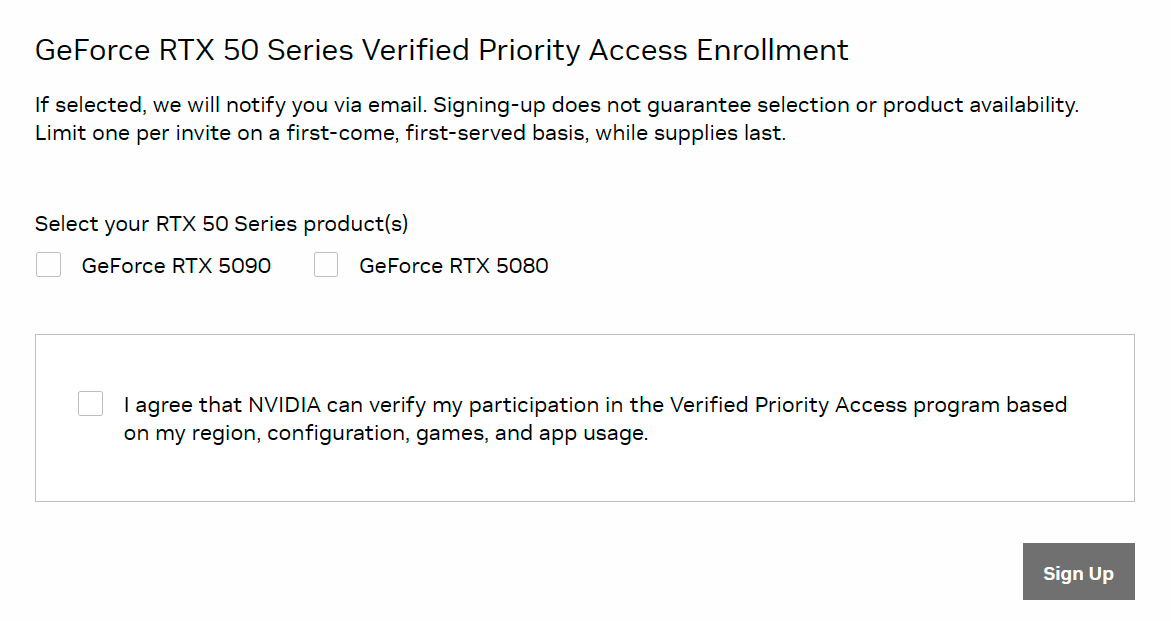Click the GeForce RTX 5080 label text
The image size is (1171, 621).
pos(453,266)
